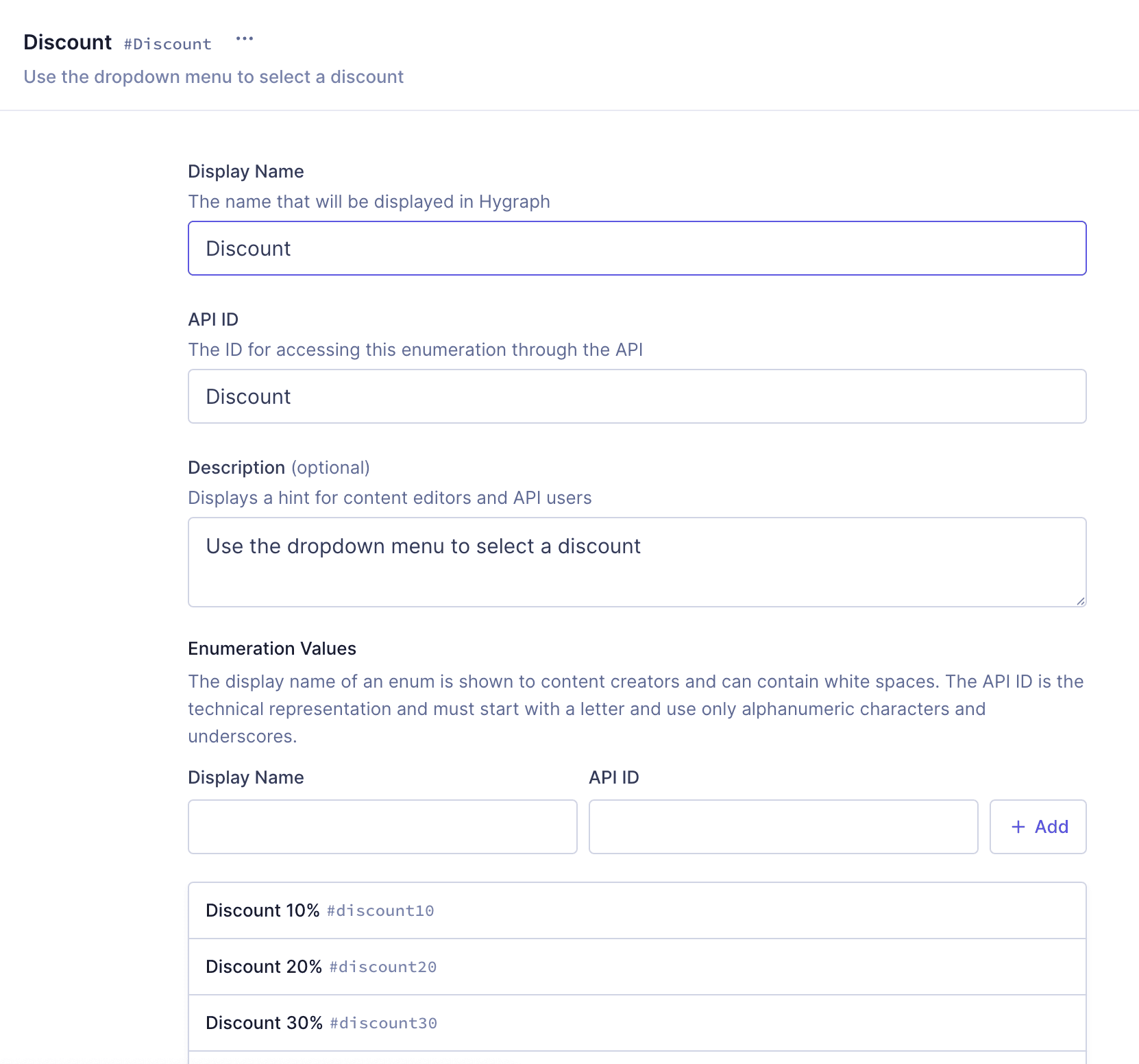
Task: Click the #discount20 API ID label
Action: click(x=382, y=968)
